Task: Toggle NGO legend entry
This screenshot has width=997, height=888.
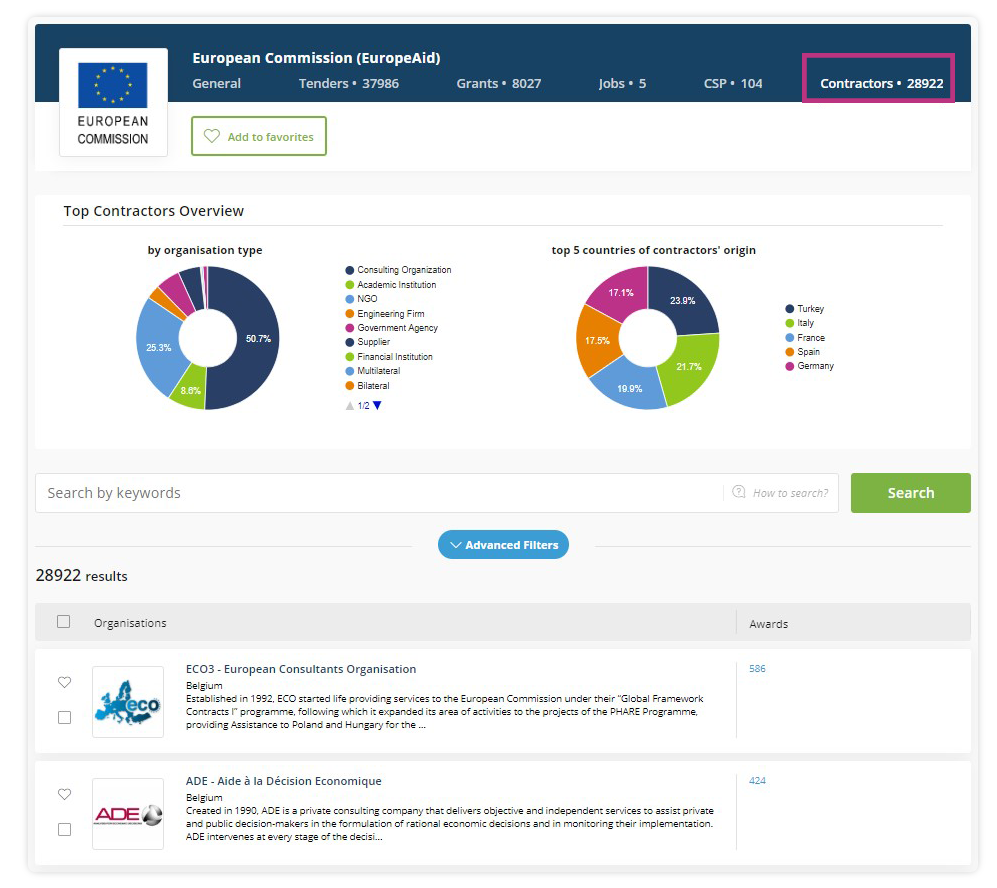Action: [x=361, y=299]
